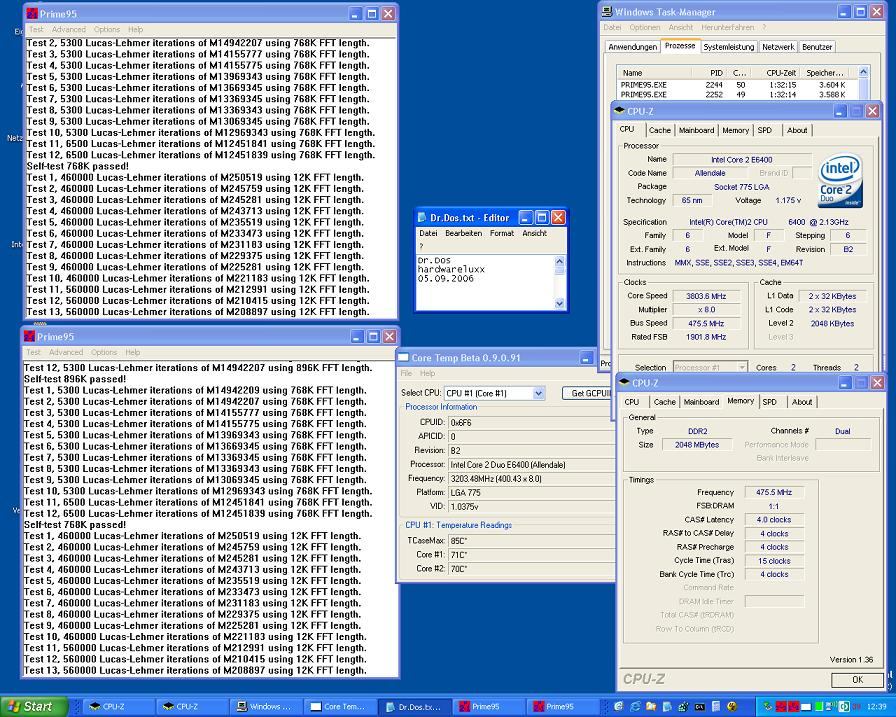Click the 'Self-test 896K passed!' line in lower Prime95

[x=75, y=379]
